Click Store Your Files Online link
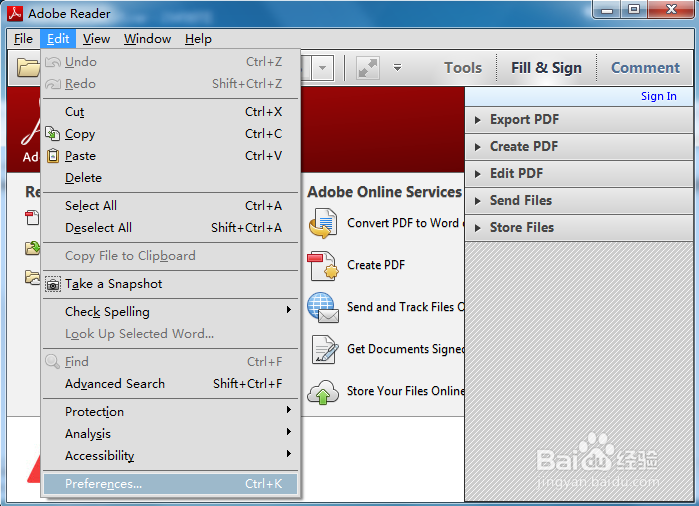Screen dimensions: 699x506 point(406,391)
